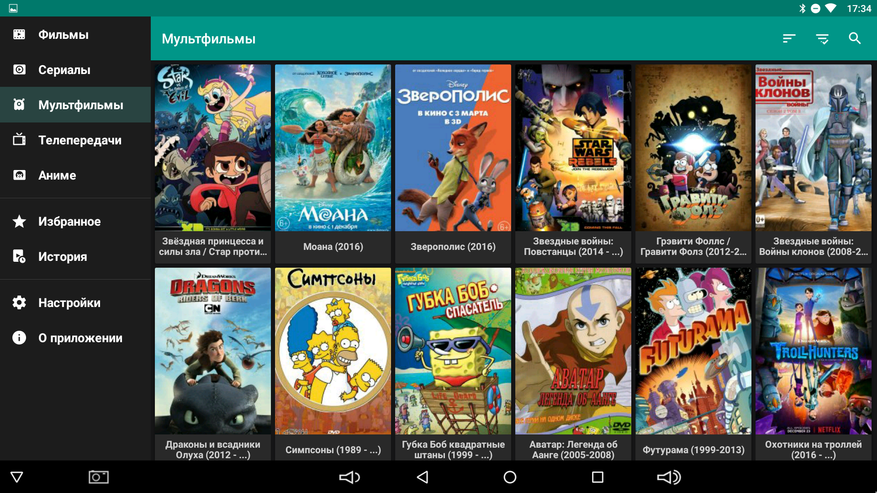
Task: Open the Симпсоны poster
Action: pyautogui.click(x=333, y=351)
